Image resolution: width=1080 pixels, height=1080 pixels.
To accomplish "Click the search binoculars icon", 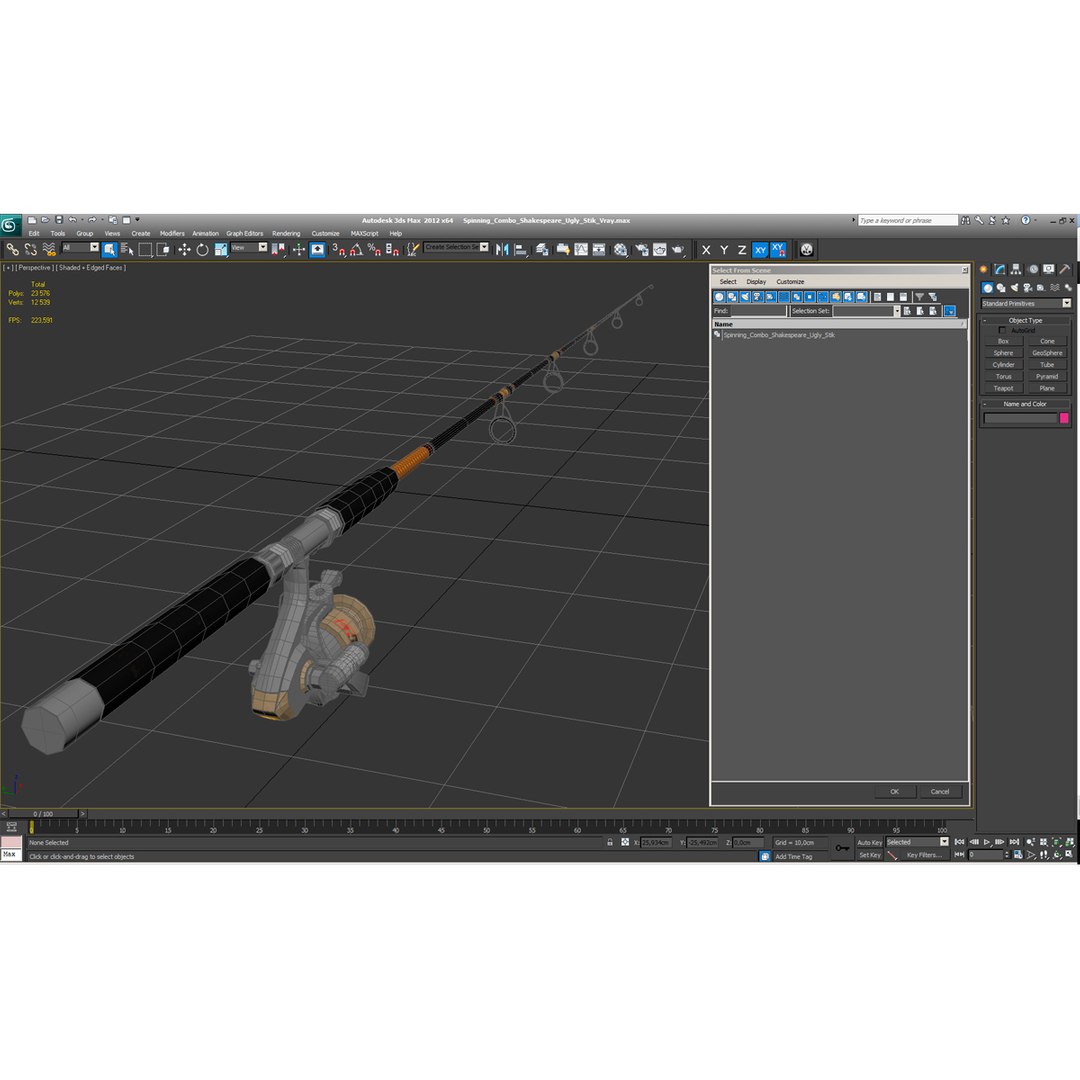I will point(966,220).
